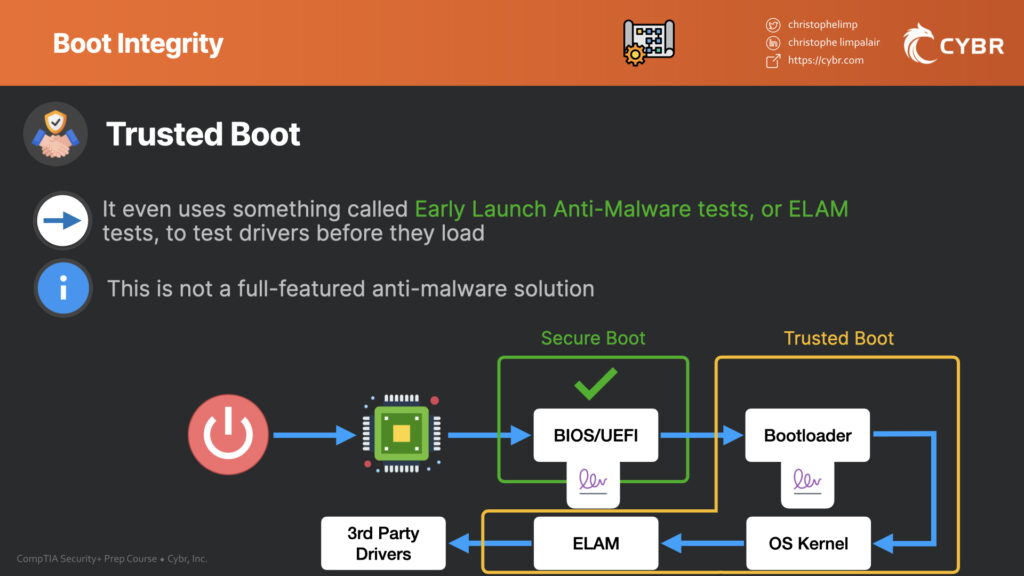1024x576 pixels.
Task: Click the Cybr dragon logo
Action: [920, 44]
